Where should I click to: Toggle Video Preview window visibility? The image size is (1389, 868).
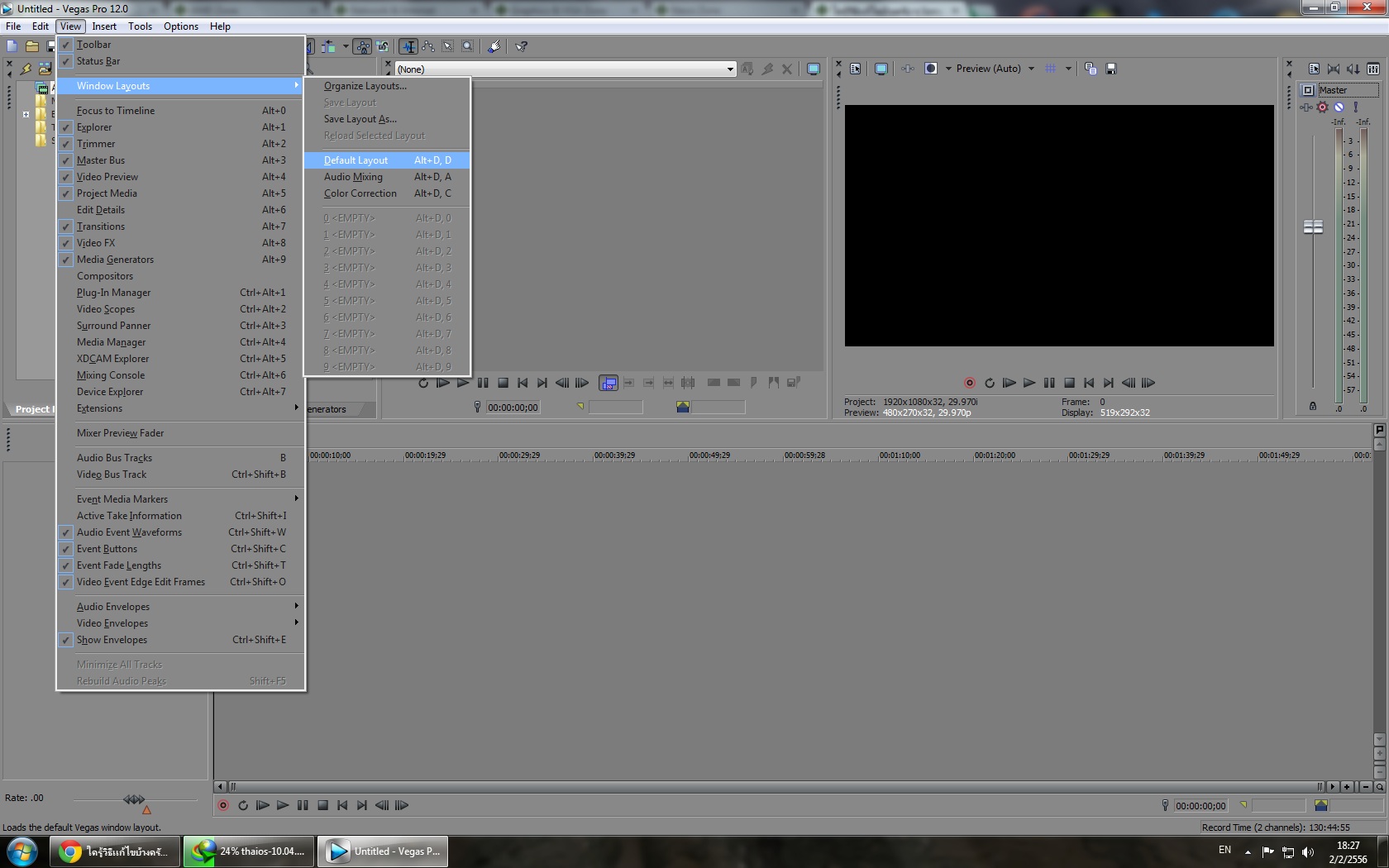pyautogui.click(x=180, y=177)
